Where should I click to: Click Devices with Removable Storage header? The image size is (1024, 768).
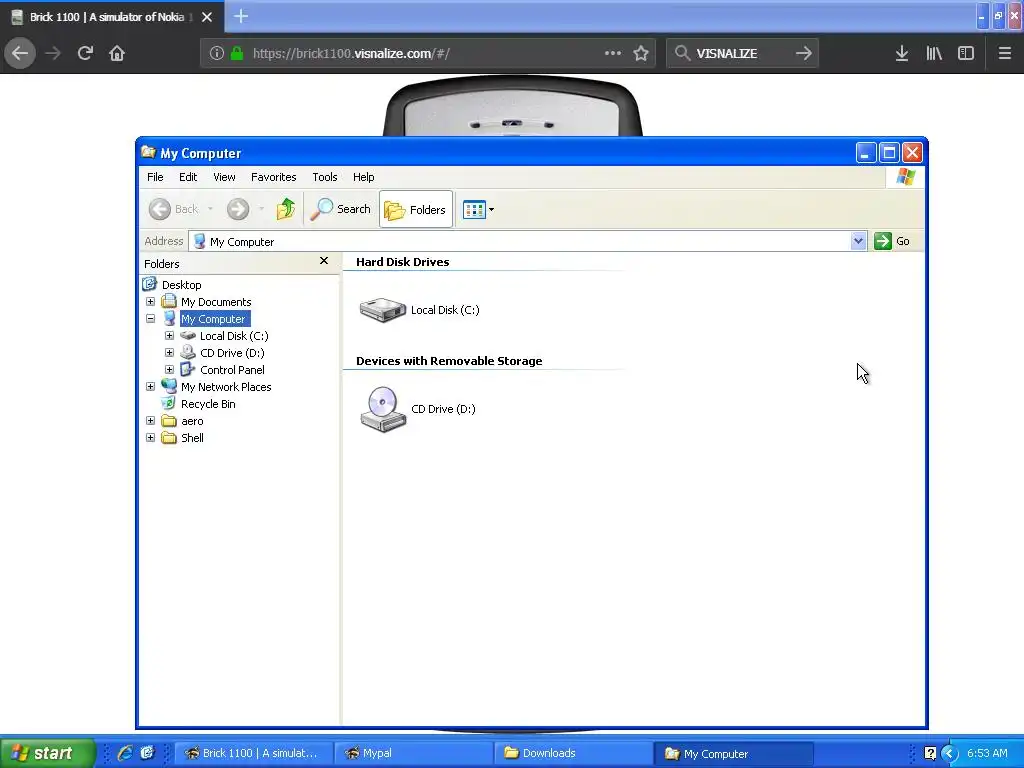(x=449, y=361)
